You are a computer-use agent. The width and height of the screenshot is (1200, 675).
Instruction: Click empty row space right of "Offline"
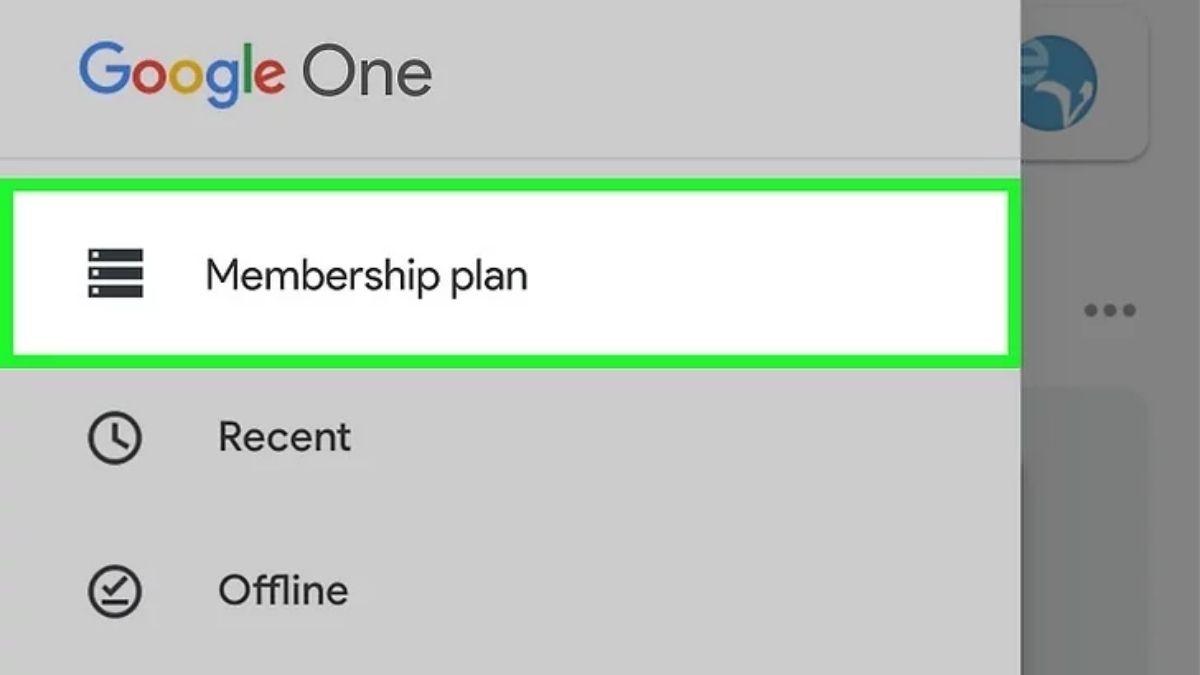(x=680, y=591)
